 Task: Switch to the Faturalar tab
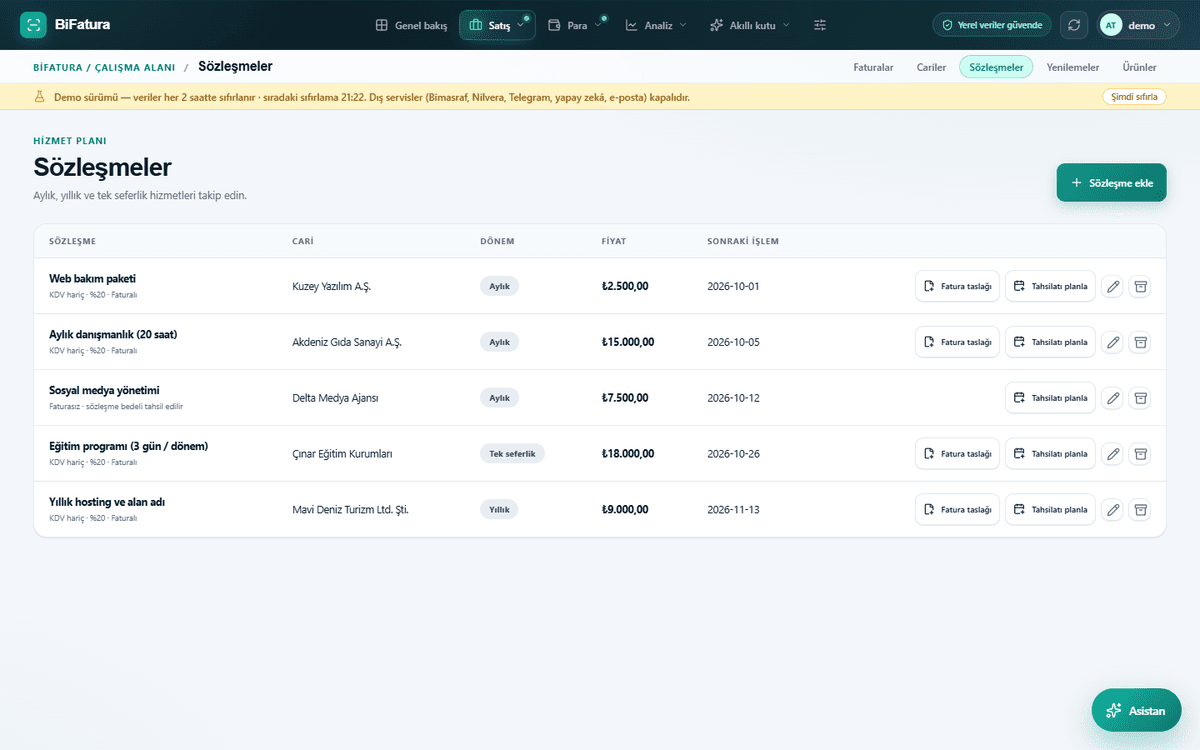873,67
